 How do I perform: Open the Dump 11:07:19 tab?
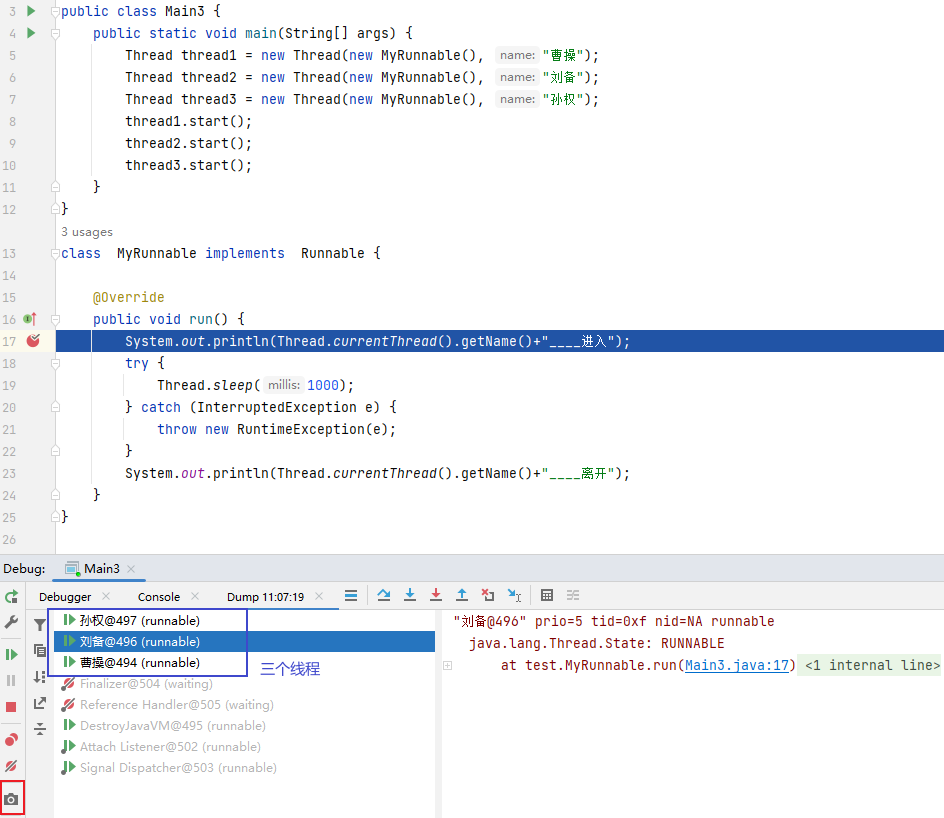265,597
